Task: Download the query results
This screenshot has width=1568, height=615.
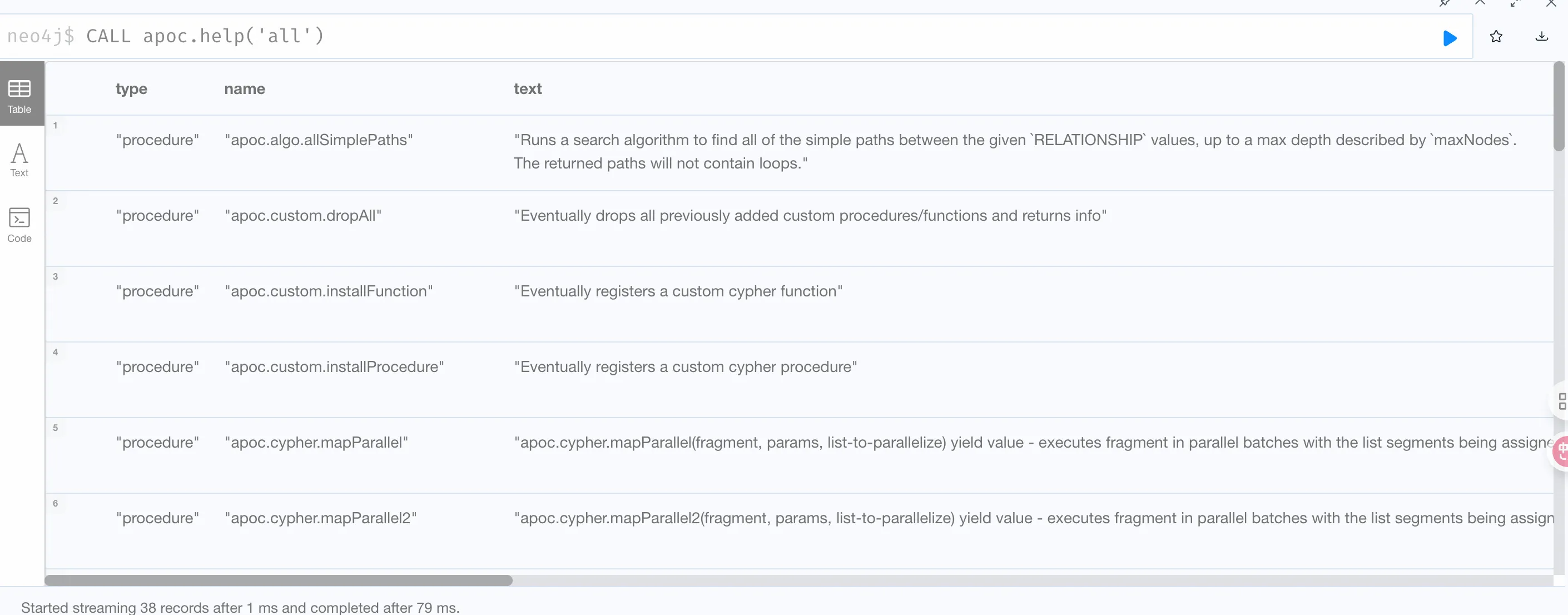Action: point(1542,37)
